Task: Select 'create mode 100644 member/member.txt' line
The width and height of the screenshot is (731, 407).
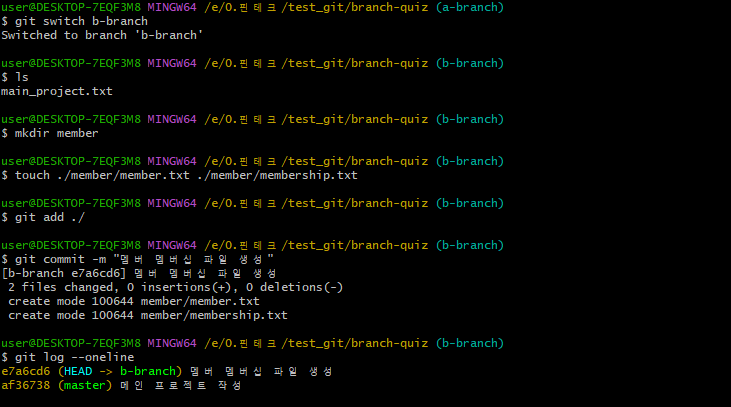Action: click(x=134, y=301)
